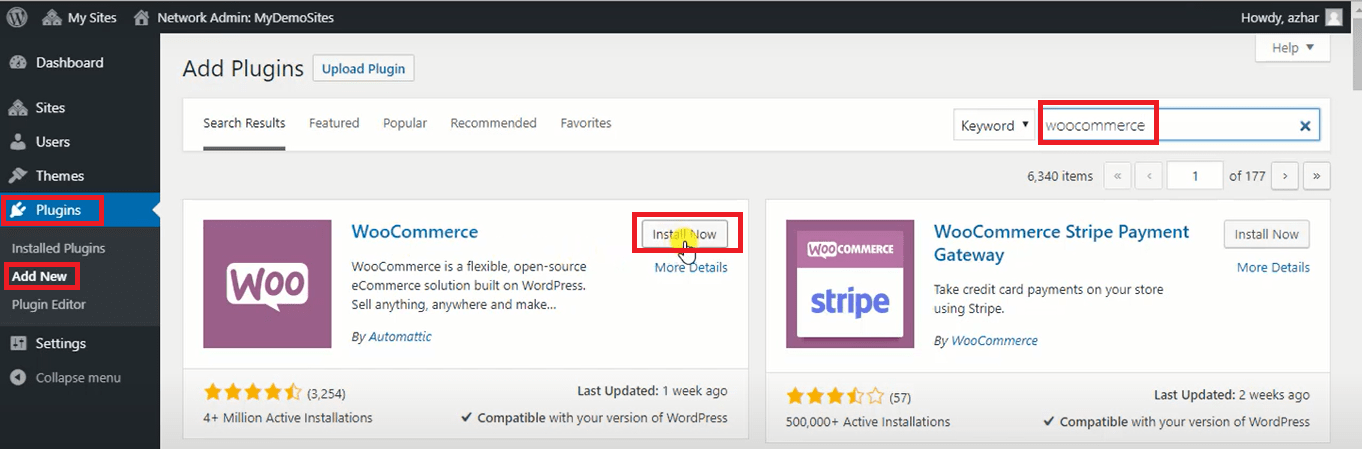This screenshot has height=449, width=1362.
Task: Click the 4+ Million Active Installations text
Action: click(288, 418)
